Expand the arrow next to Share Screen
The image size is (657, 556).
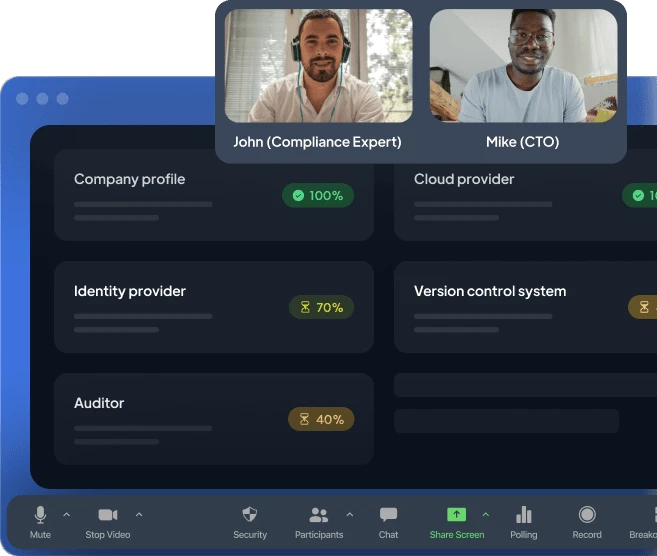[x=486, y=515]
